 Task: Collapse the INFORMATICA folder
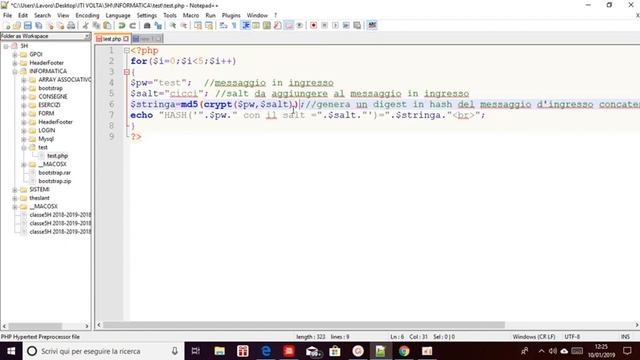[15, 71]
